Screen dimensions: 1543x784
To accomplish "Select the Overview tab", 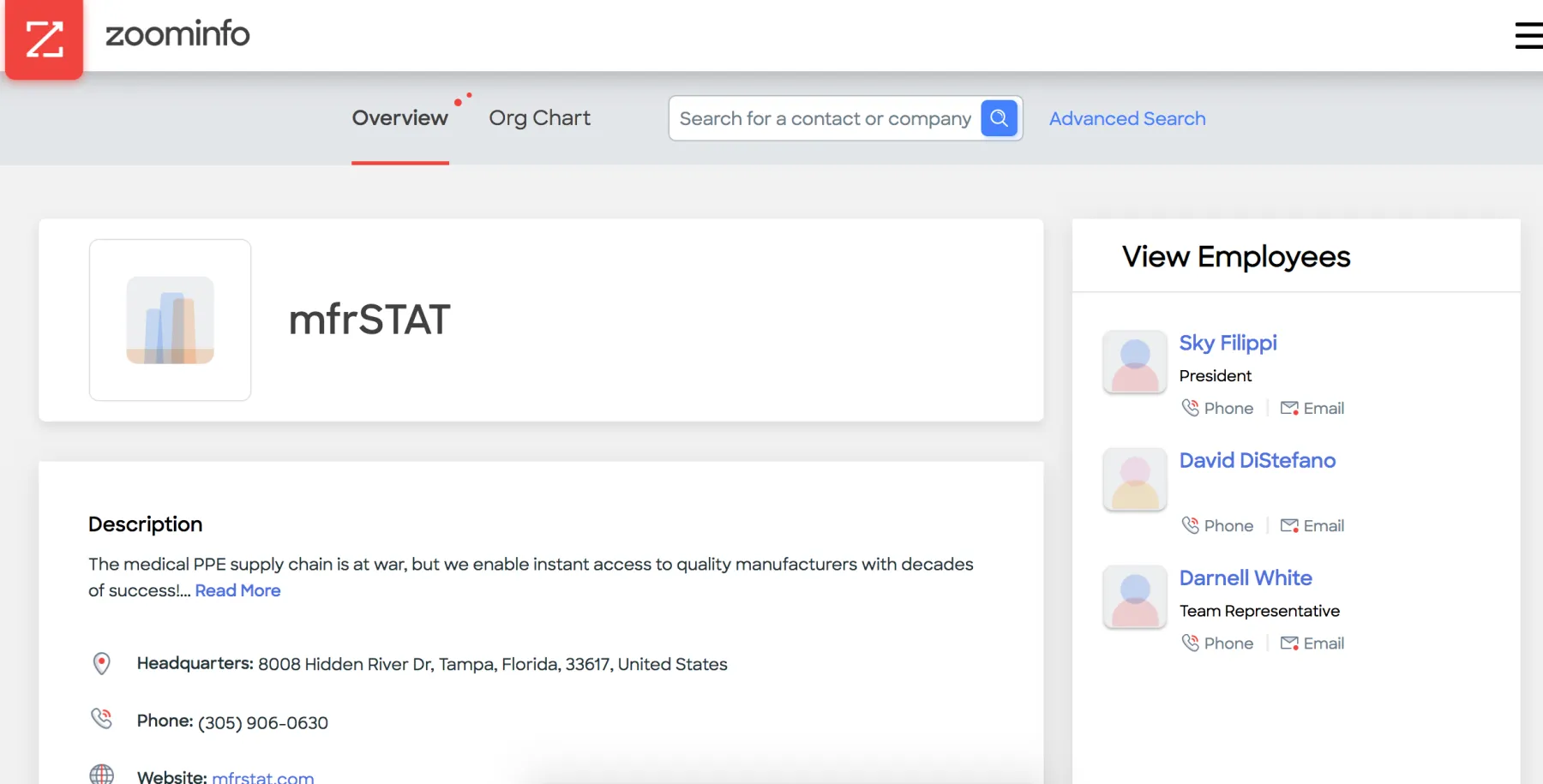I will click(399, 118).
